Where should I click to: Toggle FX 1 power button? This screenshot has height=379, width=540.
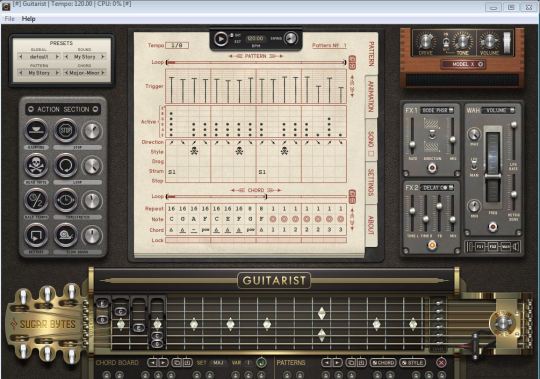pyautogui.click(x=432, y=168)
